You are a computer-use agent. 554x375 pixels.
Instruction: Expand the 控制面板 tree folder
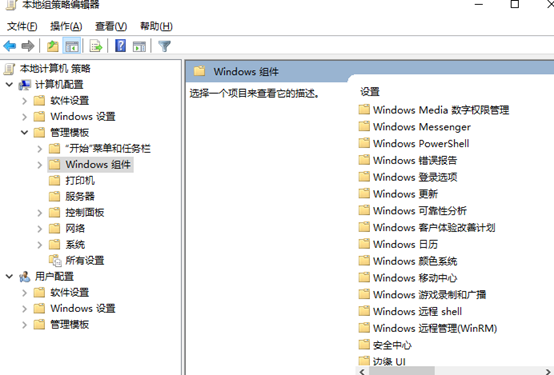tap(40, 213)
